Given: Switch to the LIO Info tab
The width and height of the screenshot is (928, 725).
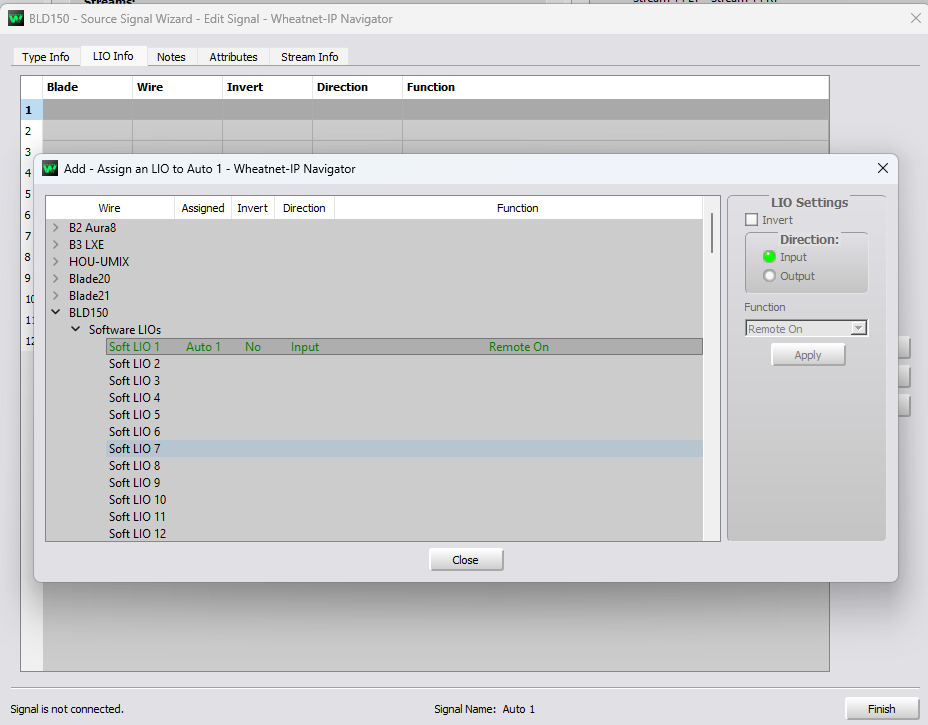Looking at the screenshot, I should (x=113, y=56).
